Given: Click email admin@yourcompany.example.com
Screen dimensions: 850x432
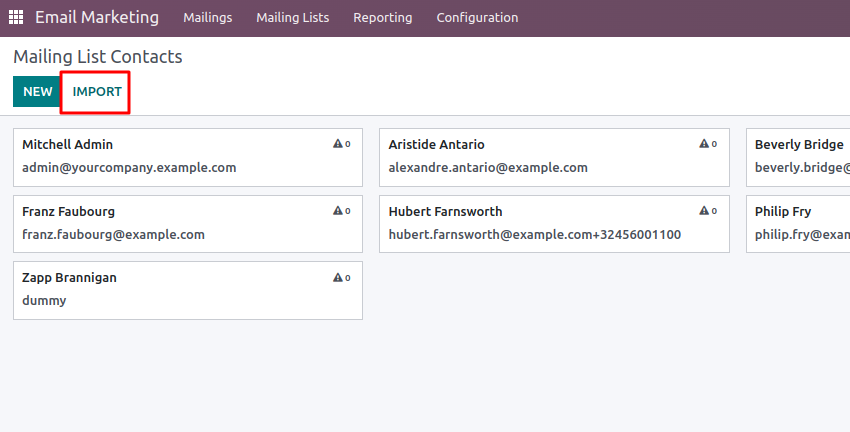Looking at the screenshot, I should [129, 167].
